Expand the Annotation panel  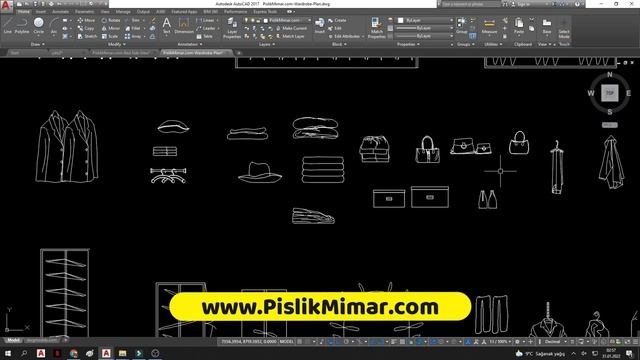pos(190,44)
